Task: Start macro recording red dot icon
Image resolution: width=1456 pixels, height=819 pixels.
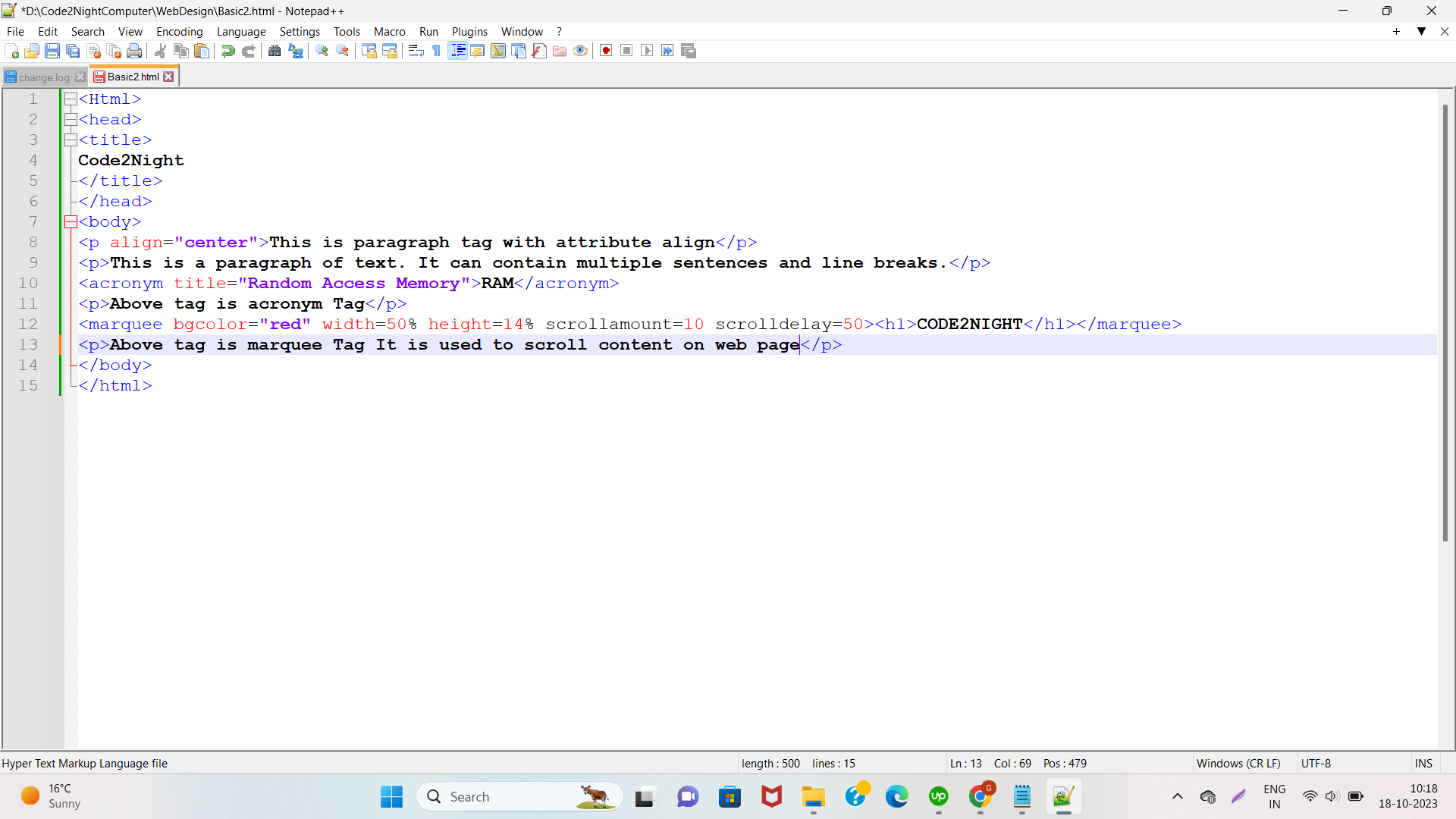Action: (x=606, y=51)
